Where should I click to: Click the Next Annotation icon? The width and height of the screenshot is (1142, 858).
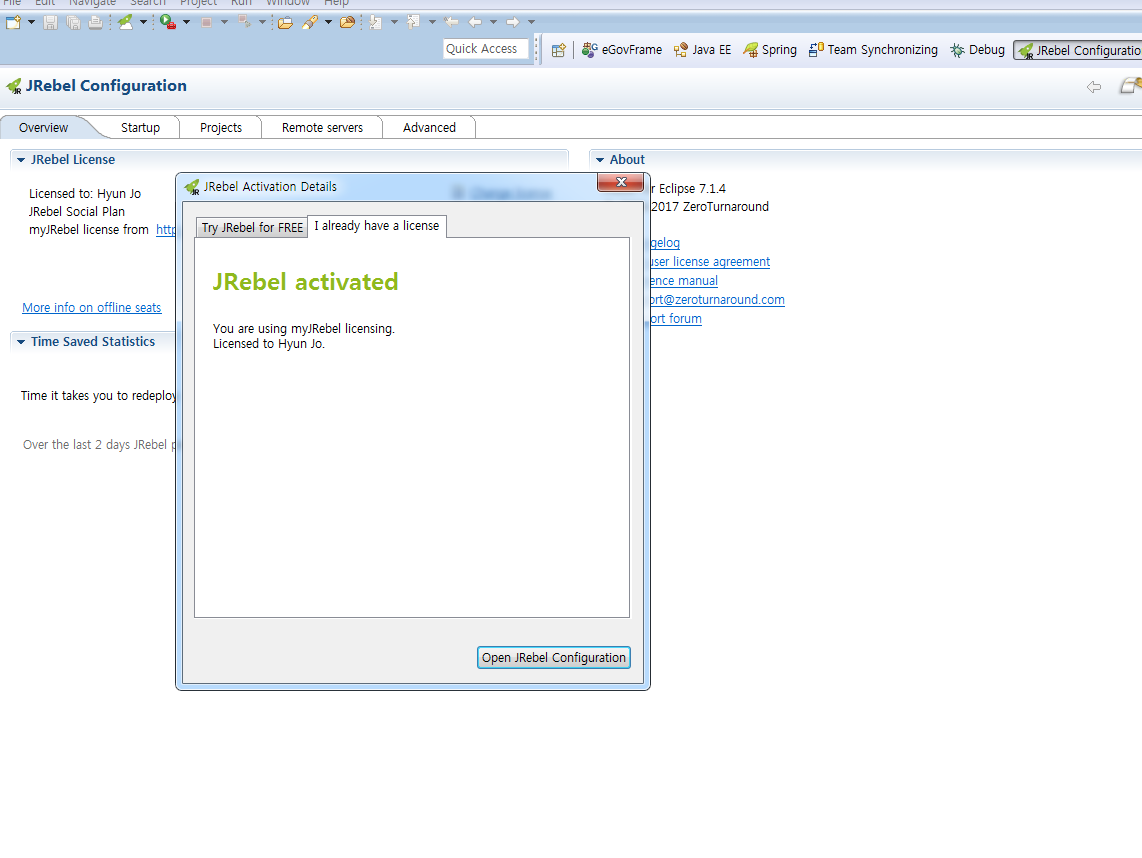click(376, 23)
